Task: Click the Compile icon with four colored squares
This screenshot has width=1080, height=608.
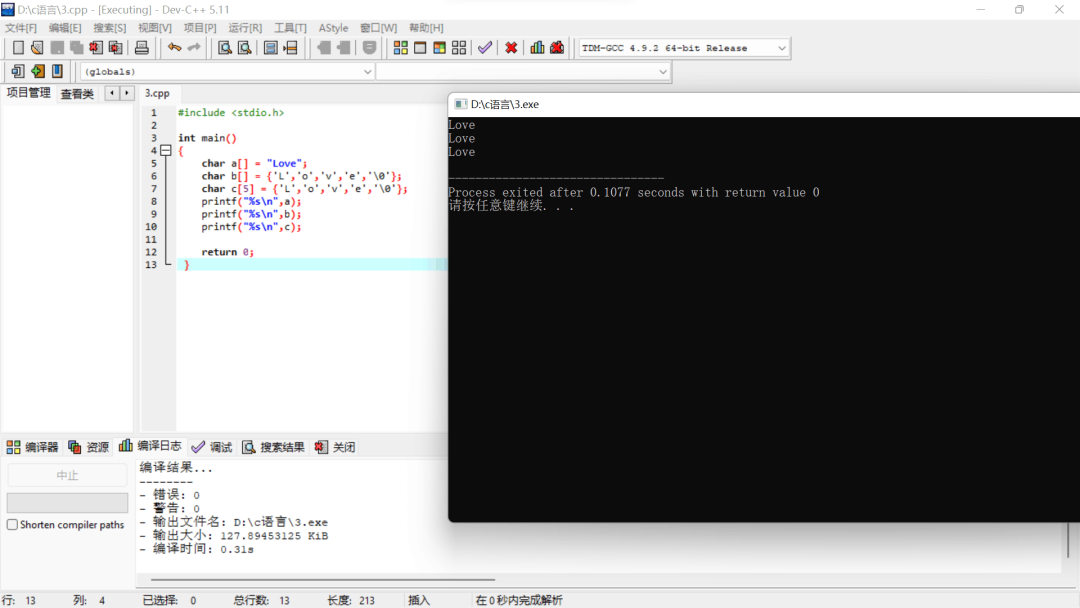Action: coord(401,48)
